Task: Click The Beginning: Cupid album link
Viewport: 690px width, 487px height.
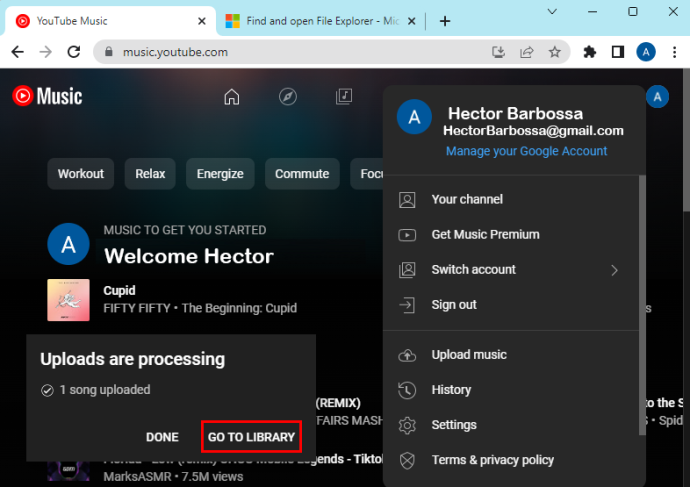Action: (239, 308)
